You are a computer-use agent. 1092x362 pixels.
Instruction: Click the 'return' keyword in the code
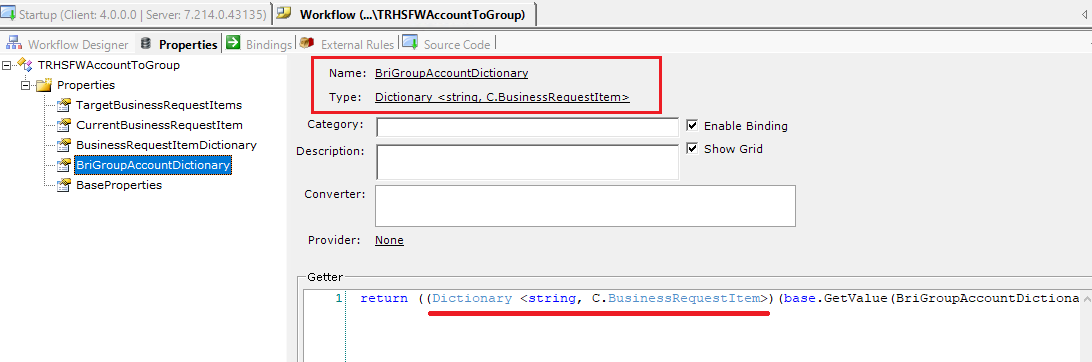tap(384, 299)
